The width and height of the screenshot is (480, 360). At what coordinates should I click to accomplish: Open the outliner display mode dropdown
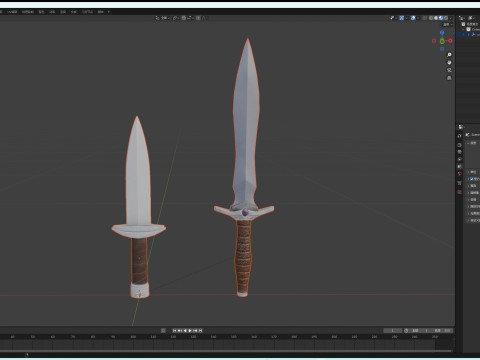472,18
